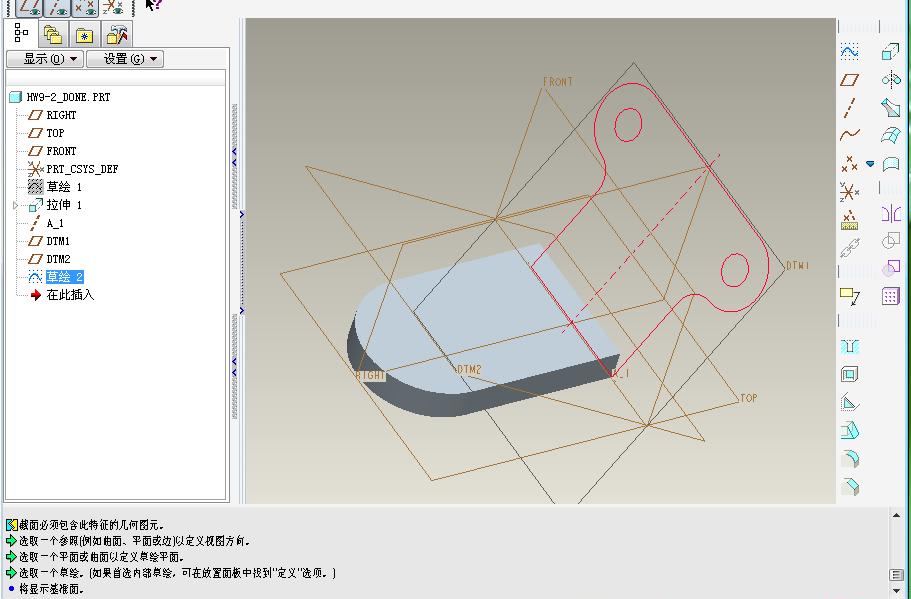The height and width of the screenshot is (599, 911).
Task: Select the Style surface tool
Action: (891, 163)
